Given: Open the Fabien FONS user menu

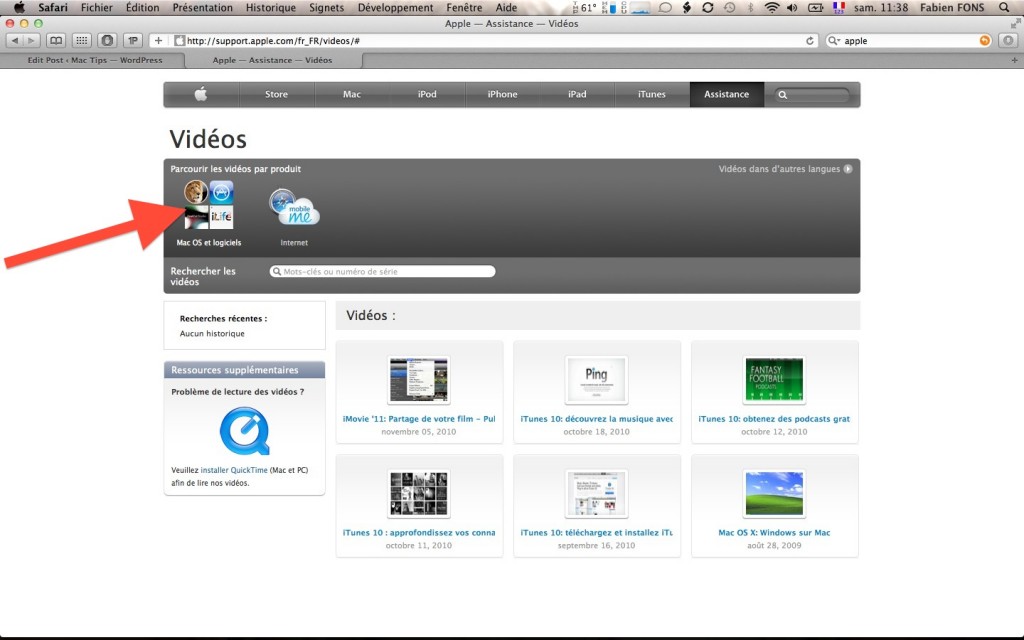Looking at the screenshot, I should tap(952, 8).
